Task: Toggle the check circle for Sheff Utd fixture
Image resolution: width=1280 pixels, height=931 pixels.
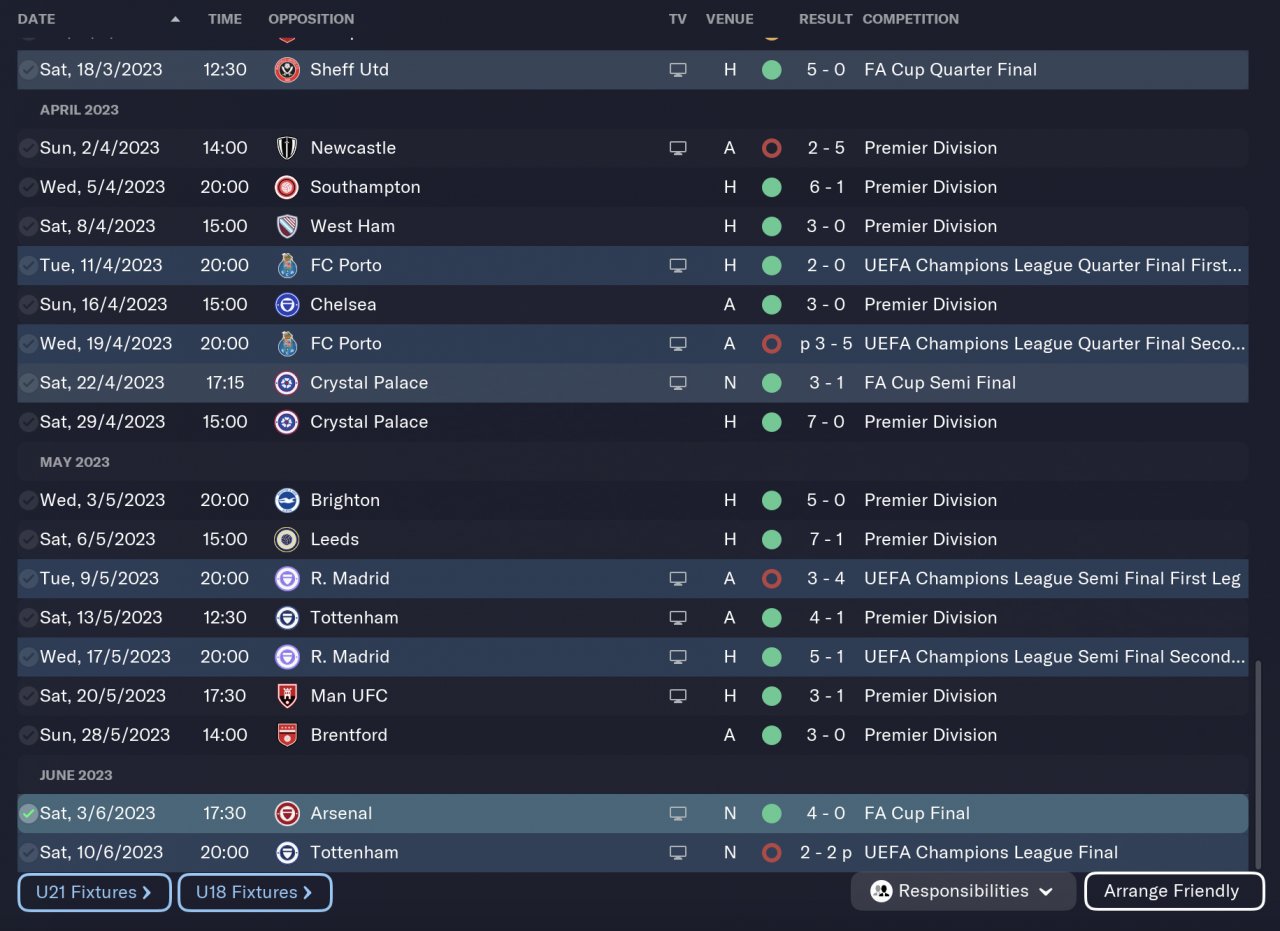Action: 28,70
